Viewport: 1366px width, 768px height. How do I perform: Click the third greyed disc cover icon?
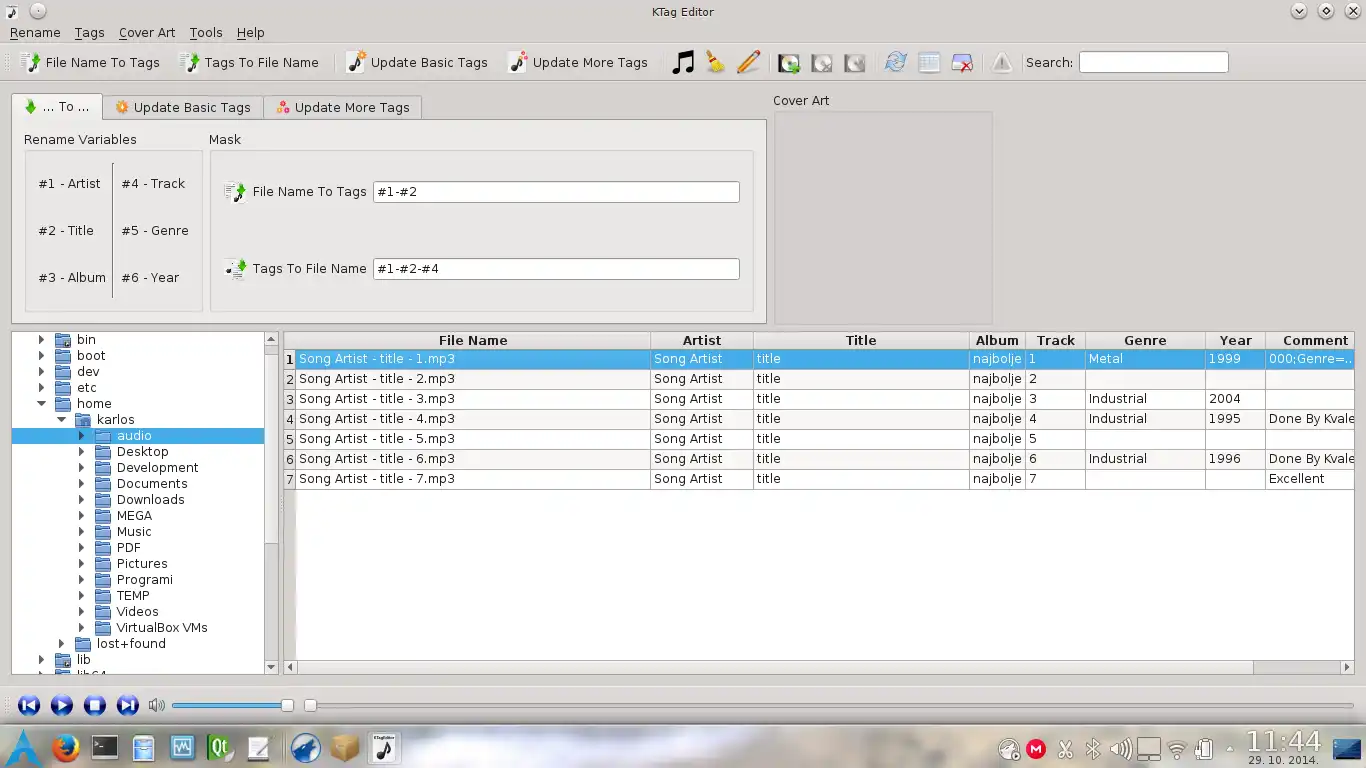tap(855, 63)
